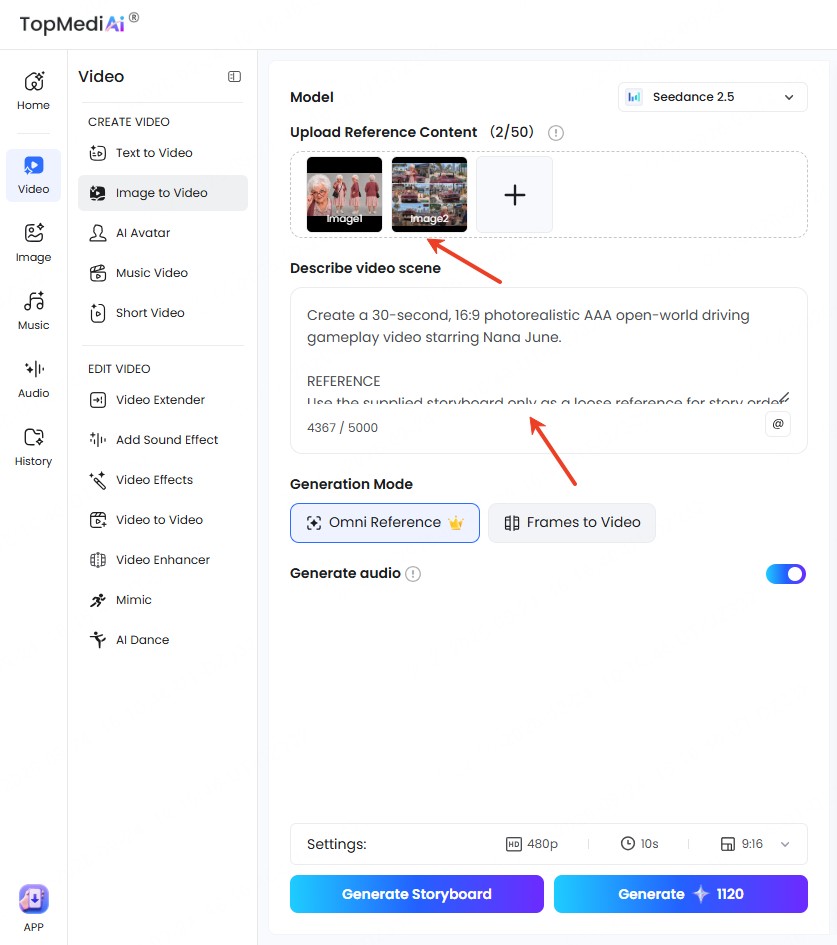Open Video Enhancer tool

pyautogui.click(x=162, y=560)
